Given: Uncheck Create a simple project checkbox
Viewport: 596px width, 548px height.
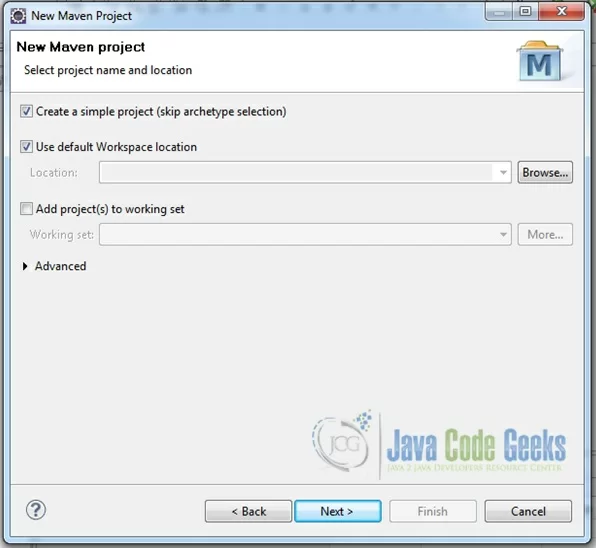Looking at the screenshot, I should [x=26, y=111].
